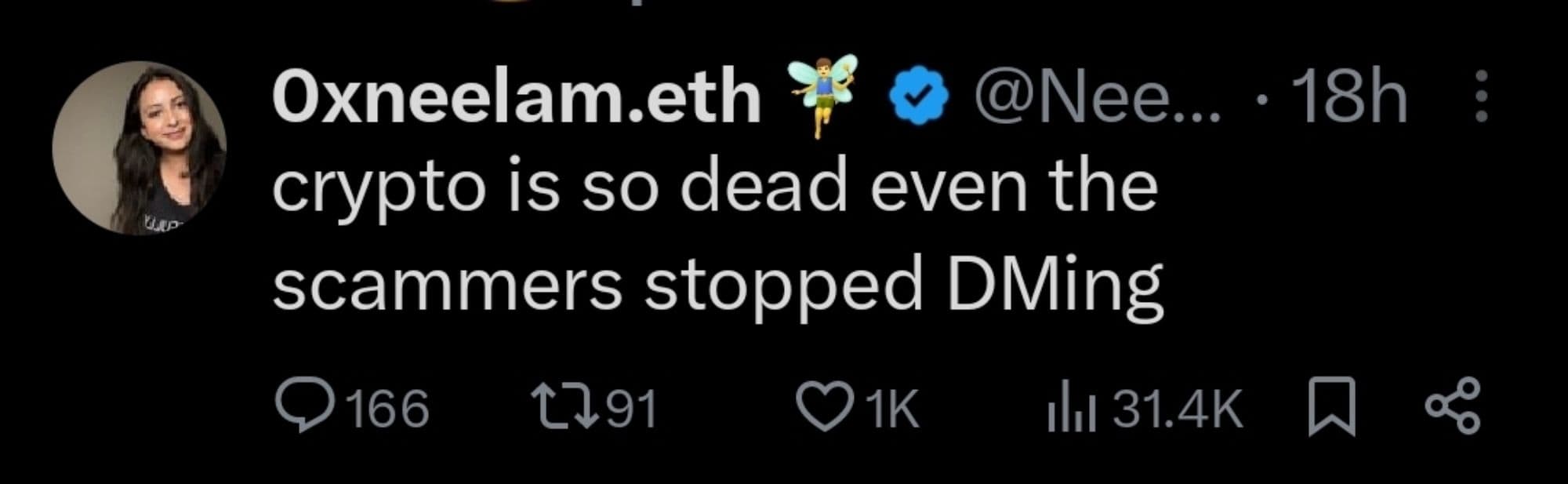This screenshot has width=1568, height=484.
Task: Open the 0xneelam.eth display name profile
Action: tap(516, 99)
